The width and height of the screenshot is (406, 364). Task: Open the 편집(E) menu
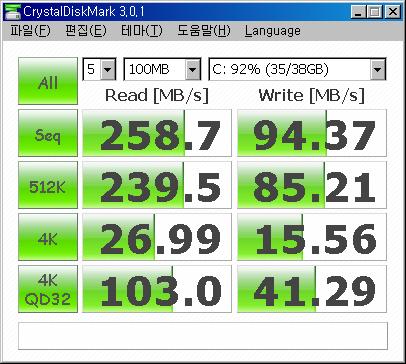pyautogui.click(x=86, y=31)
